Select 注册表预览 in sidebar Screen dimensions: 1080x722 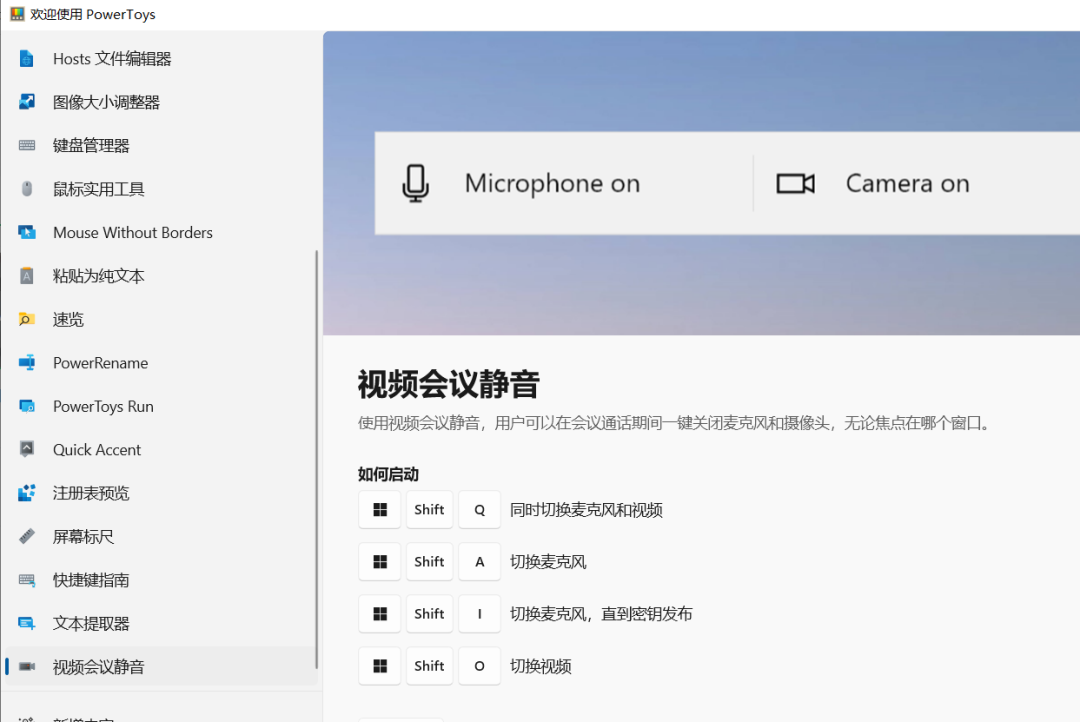tap(160, 493)
